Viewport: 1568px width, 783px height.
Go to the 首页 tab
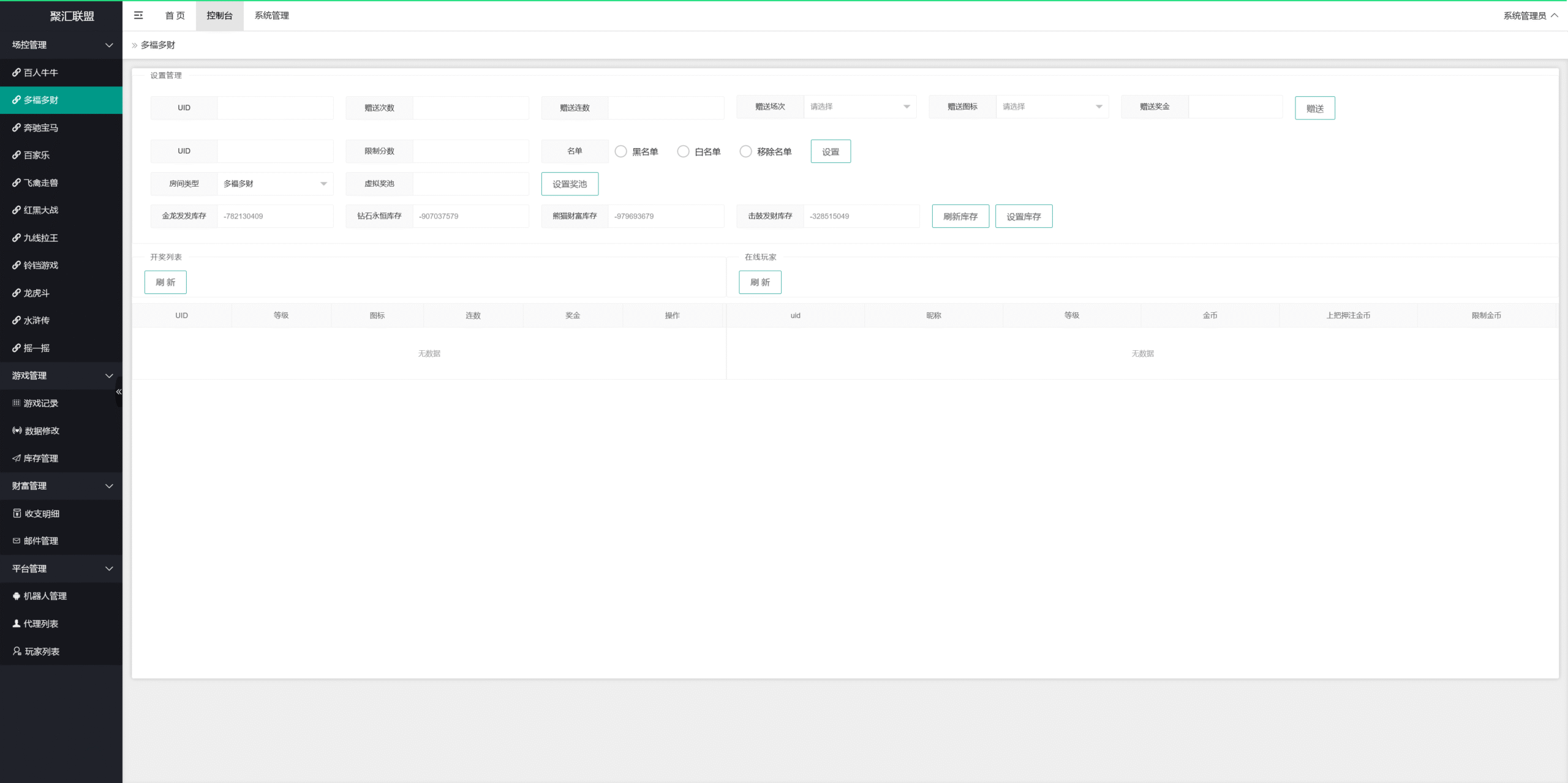(175, 15)
